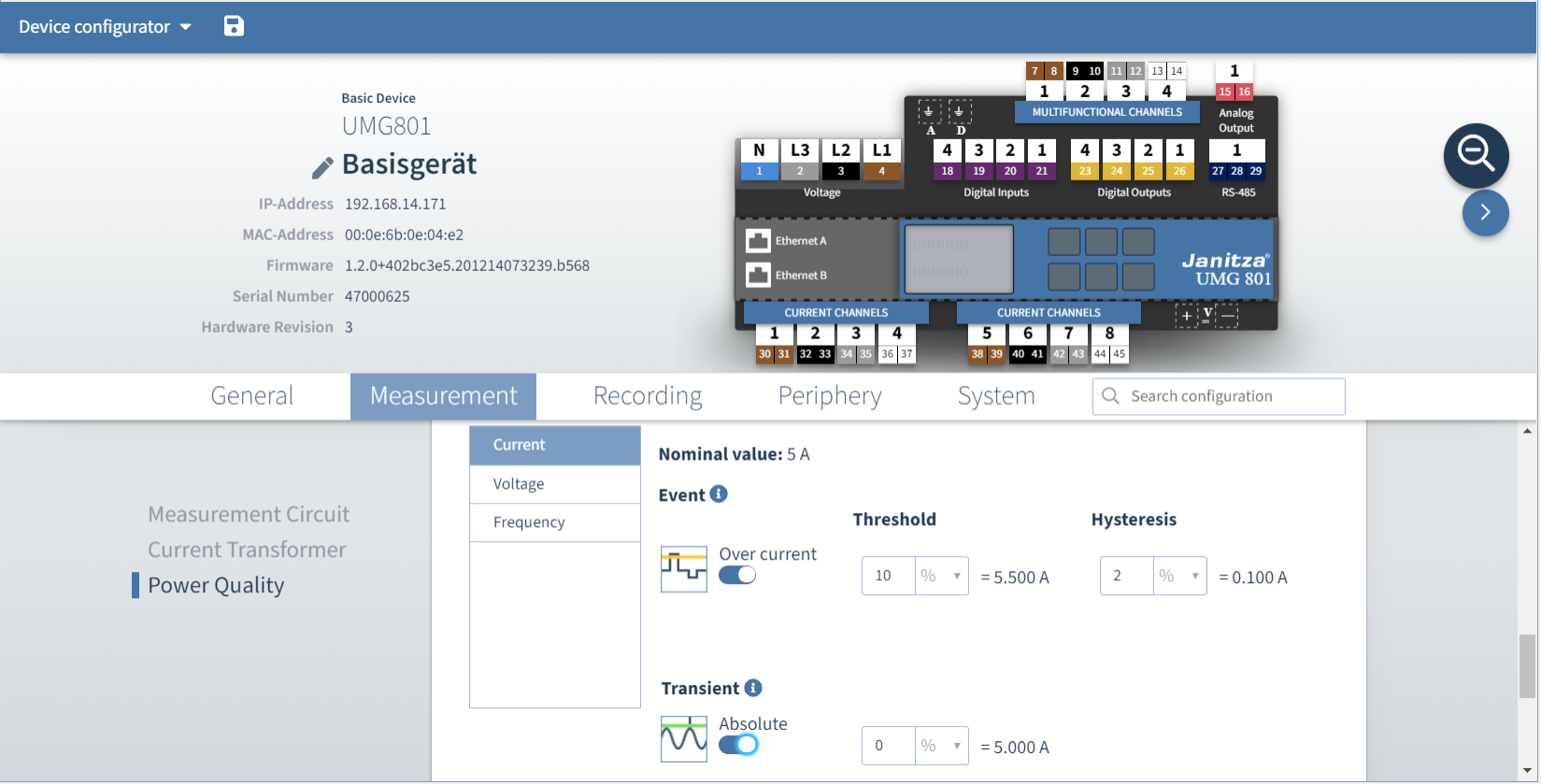Click Digital Inputs terminal 4
Viewport: 1541px width, 784px height.
click(948, 160)
